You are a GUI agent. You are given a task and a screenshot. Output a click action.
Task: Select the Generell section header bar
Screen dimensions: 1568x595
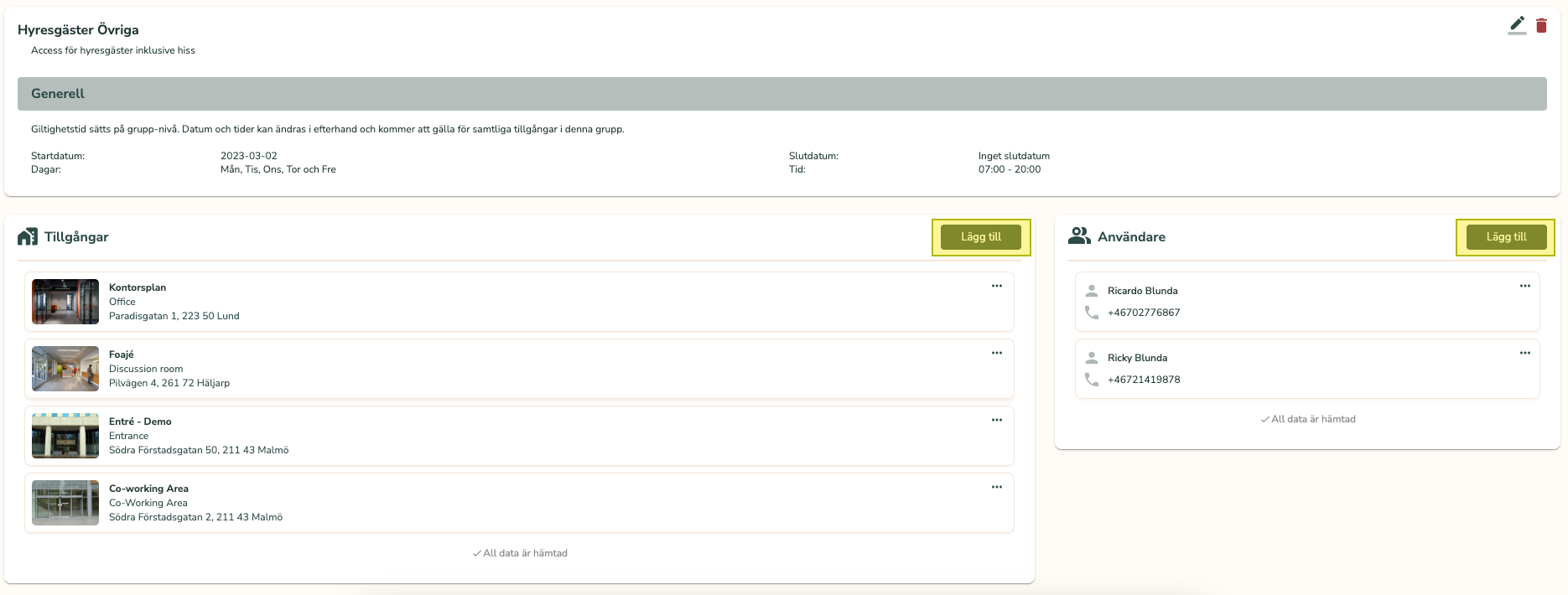[781, 94]
